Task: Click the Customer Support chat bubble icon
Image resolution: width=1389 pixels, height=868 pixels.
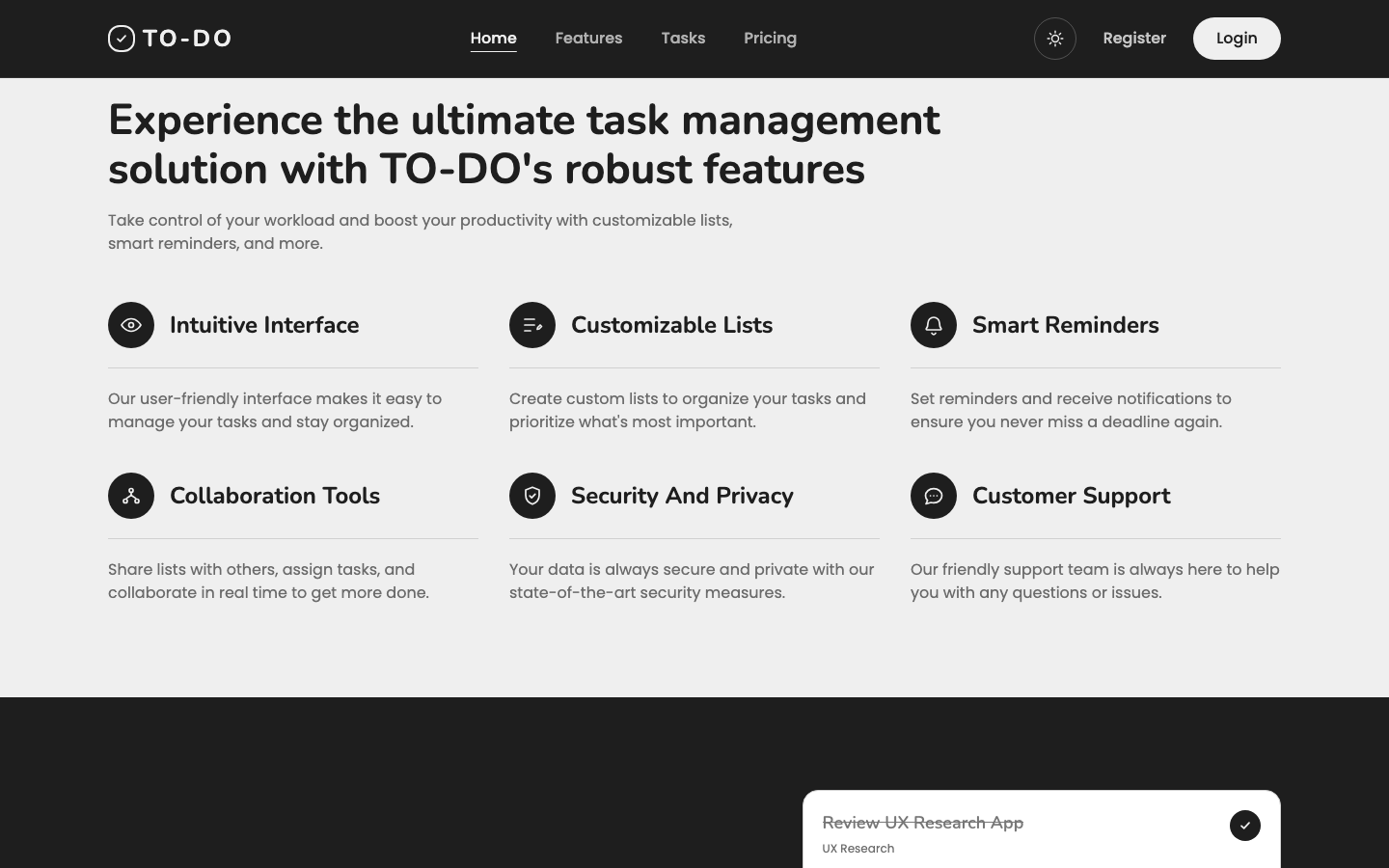Action: click(x=934, y=496)
